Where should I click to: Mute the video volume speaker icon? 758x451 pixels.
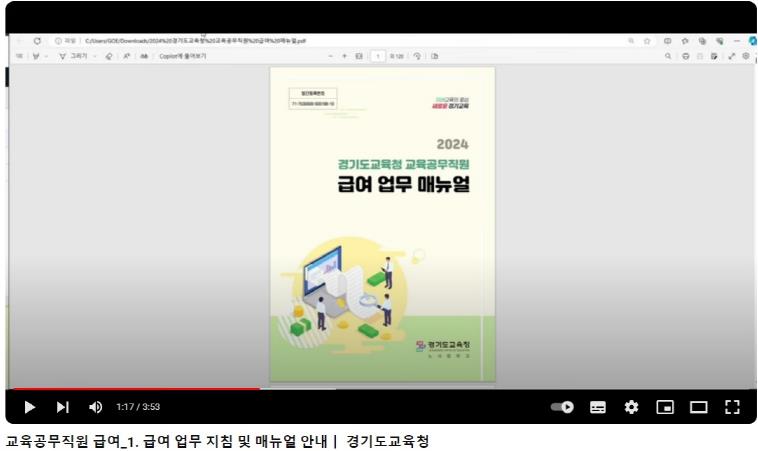(95, 407)
